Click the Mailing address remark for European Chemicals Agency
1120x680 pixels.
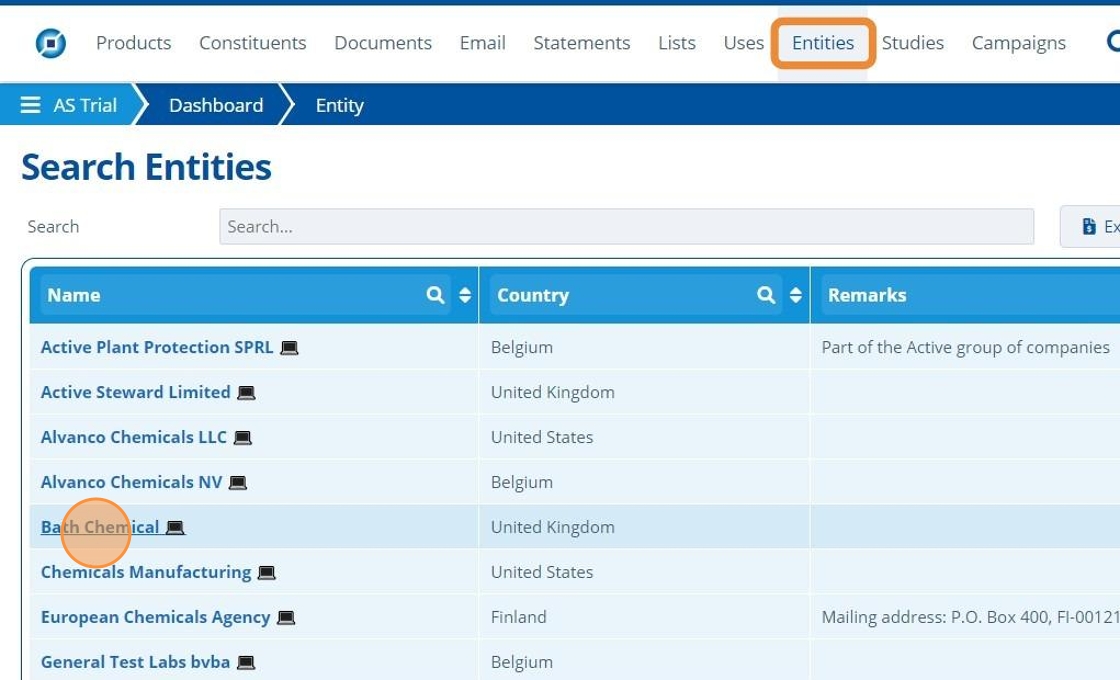click(x=970, y=617)
